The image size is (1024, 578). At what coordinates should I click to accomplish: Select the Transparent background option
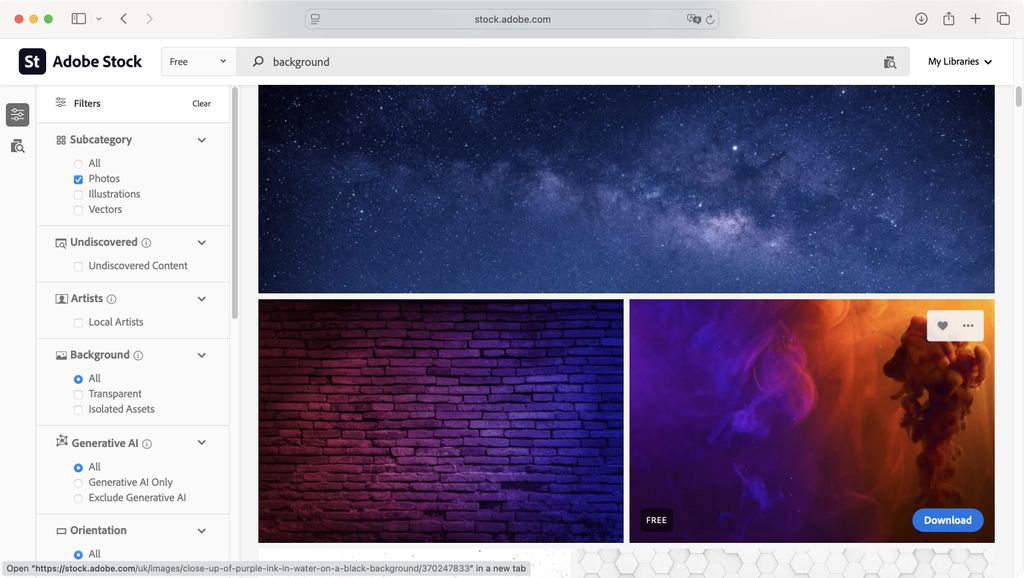click(x=78, y=393)
